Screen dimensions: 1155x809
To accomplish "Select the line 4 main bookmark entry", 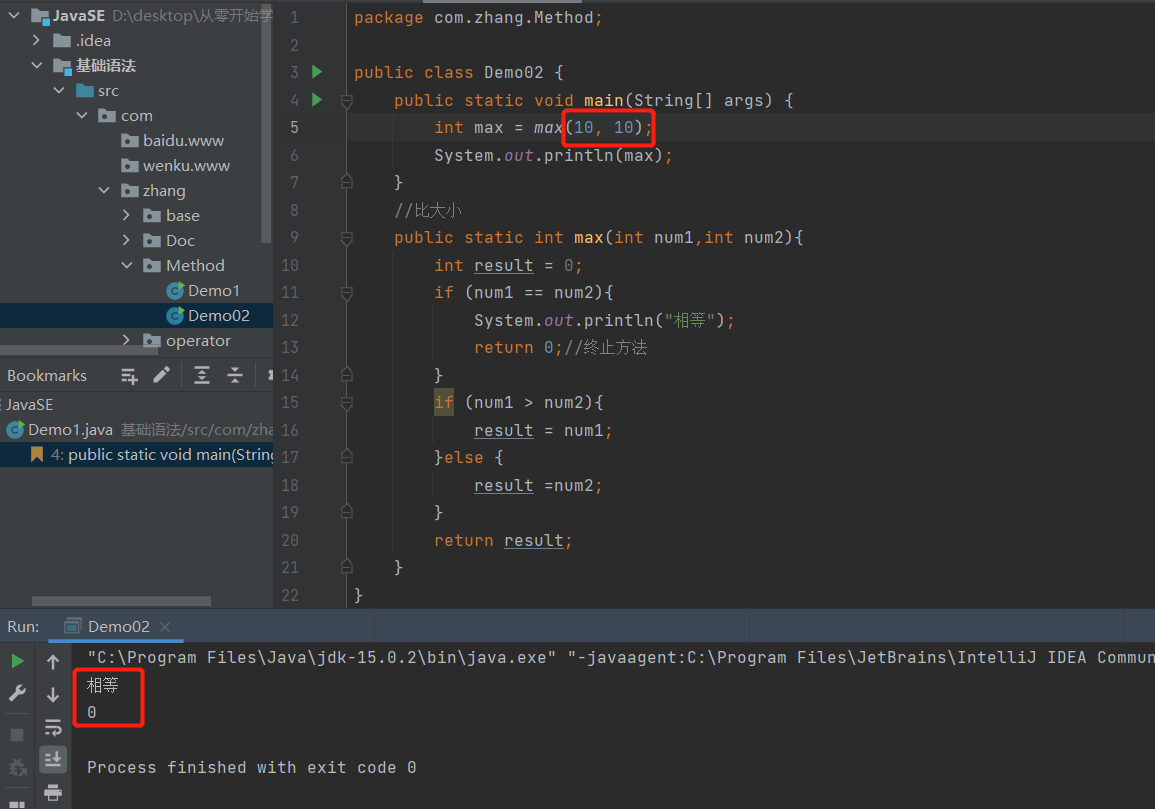I will (136, 455).
